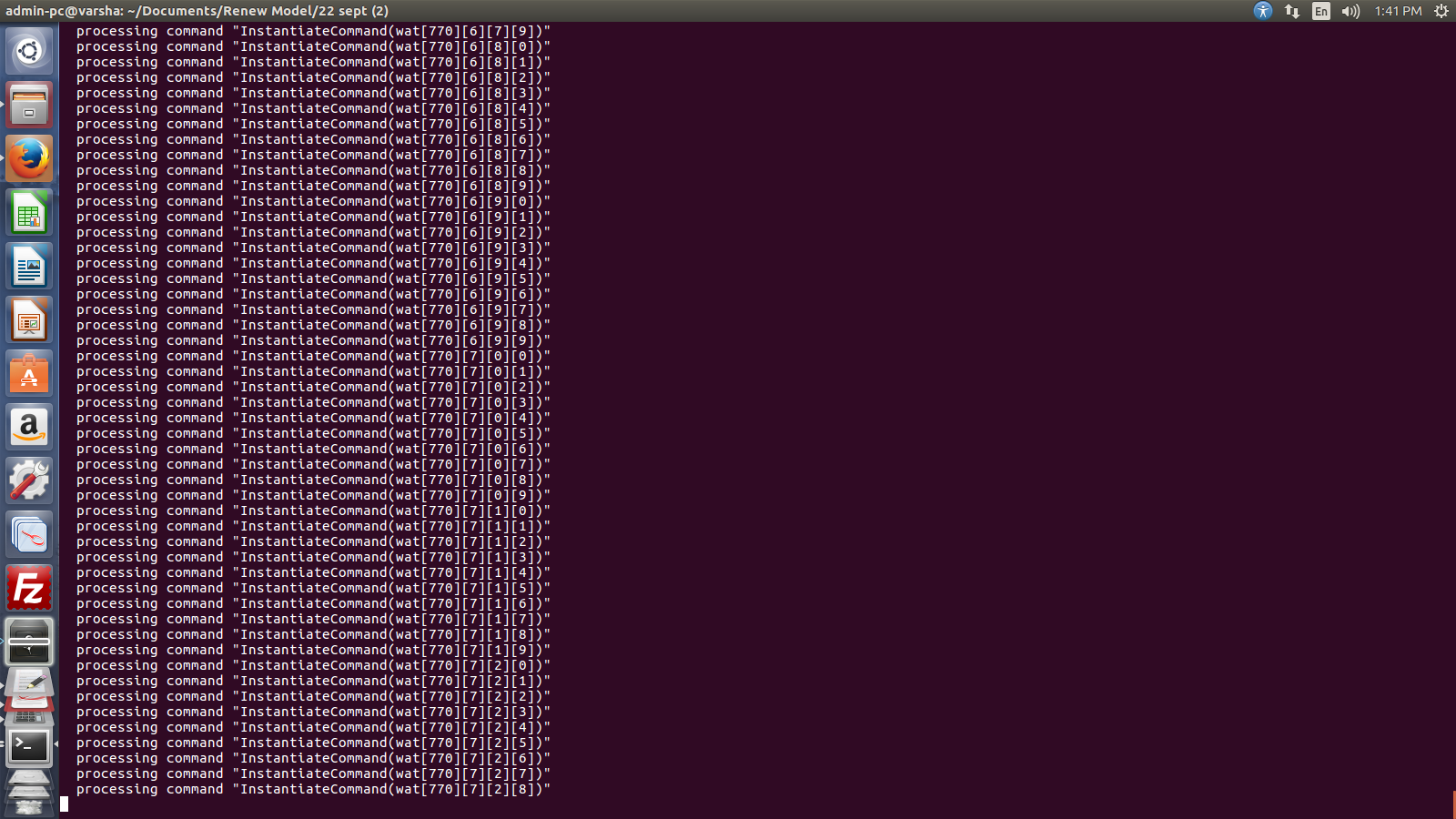Launch FileZilla FTP client
The width and height of the screenshot is (1456, 819).
(x=29, y=588)
